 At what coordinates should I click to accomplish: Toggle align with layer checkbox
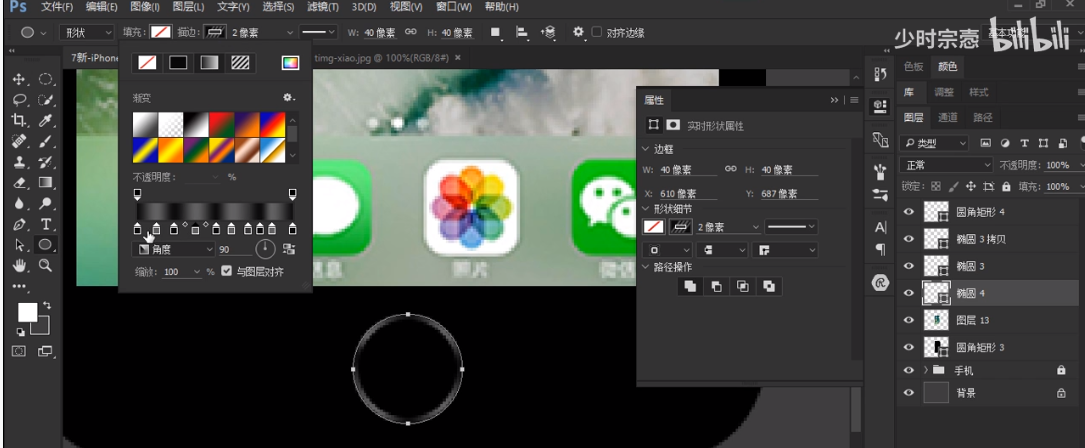point(226,271)
